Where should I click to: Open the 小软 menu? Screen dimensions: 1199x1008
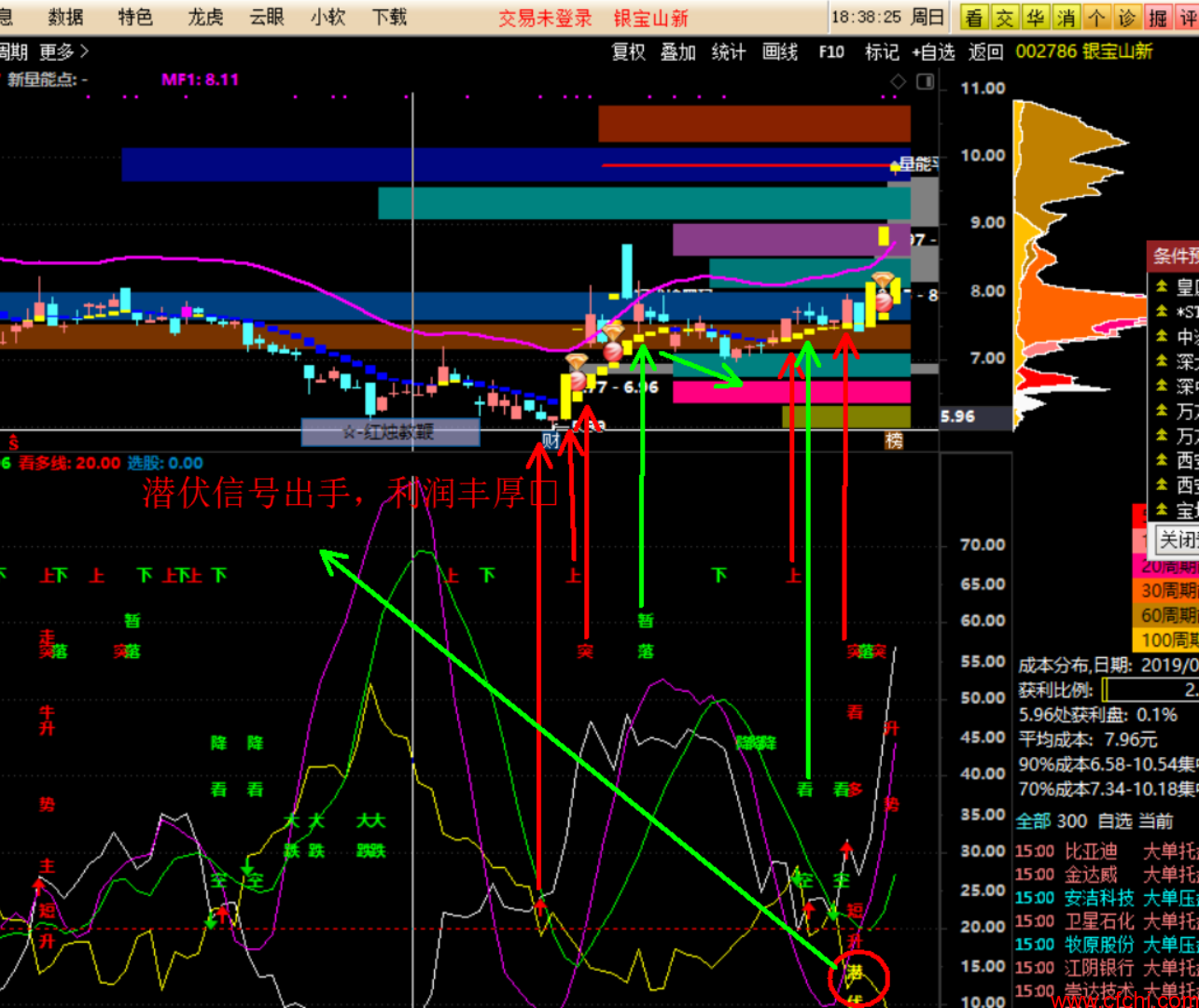tap(328, 17)
